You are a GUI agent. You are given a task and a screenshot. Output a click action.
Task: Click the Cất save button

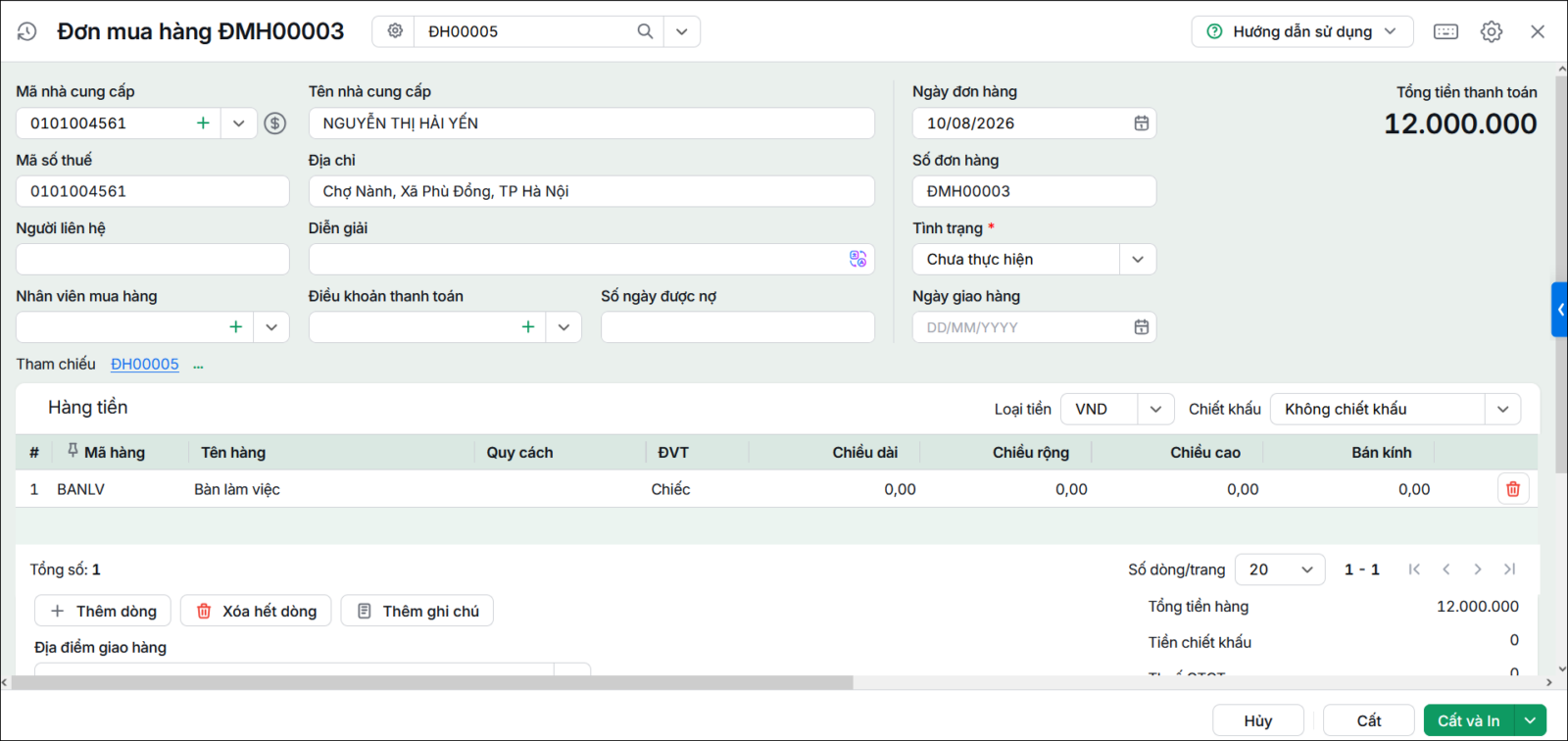1369,720
